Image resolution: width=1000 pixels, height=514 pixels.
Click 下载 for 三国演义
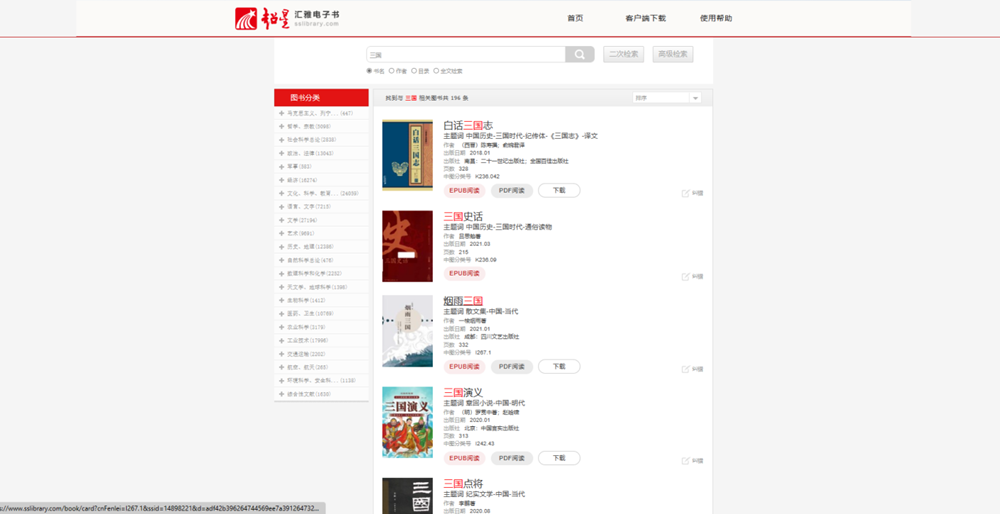pos(559,458)
